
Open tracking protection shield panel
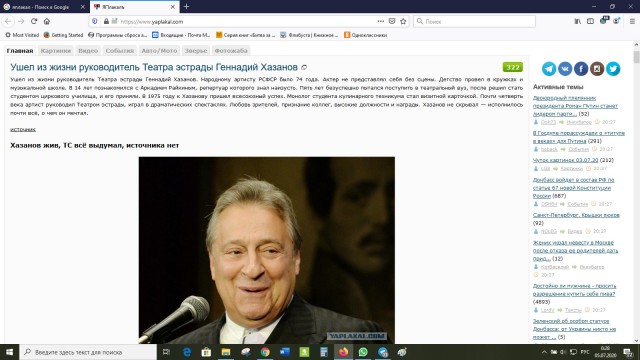[x=95, y=21]
